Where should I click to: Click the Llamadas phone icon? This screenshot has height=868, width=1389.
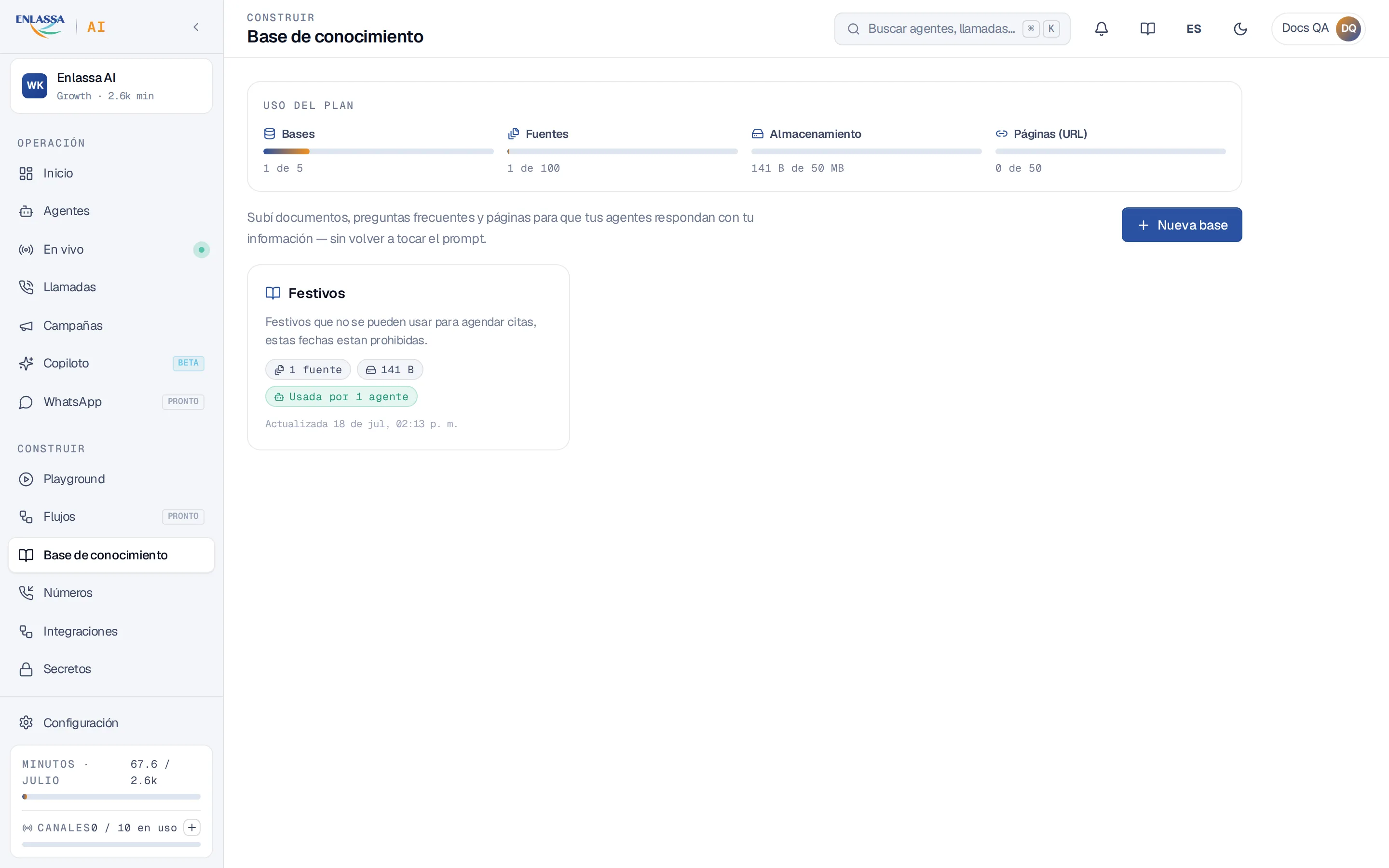pos(26,287)
